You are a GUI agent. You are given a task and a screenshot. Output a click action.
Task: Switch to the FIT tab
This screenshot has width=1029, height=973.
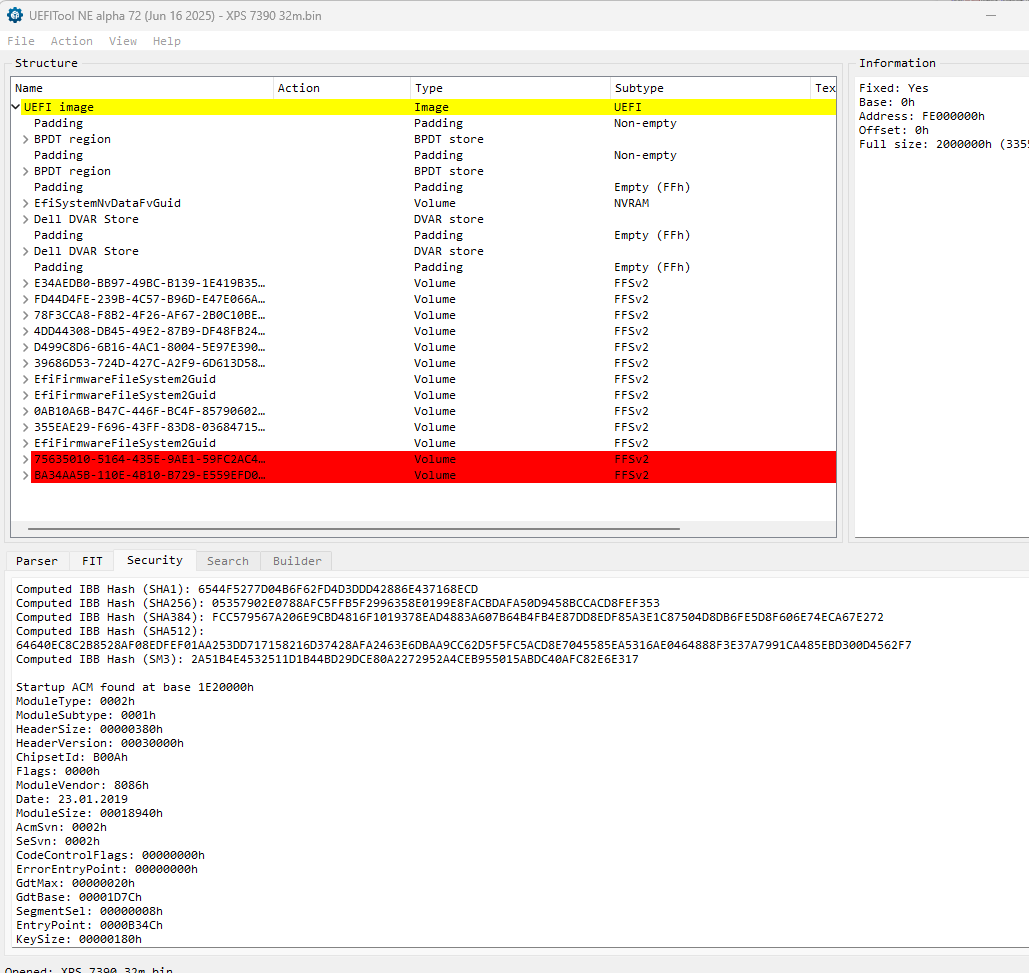click(92, 561)
